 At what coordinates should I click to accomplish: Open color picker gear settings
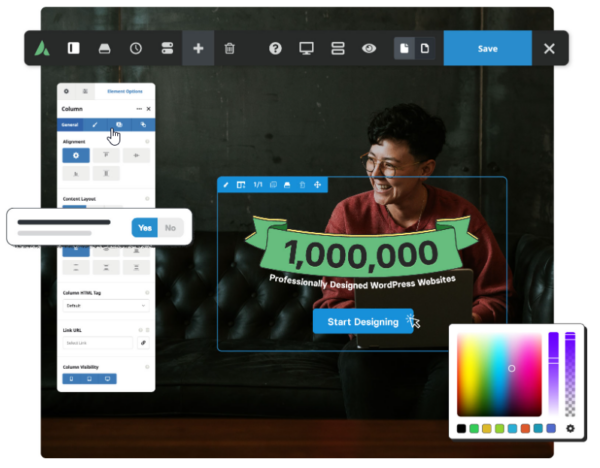click(x=570, y=428)
